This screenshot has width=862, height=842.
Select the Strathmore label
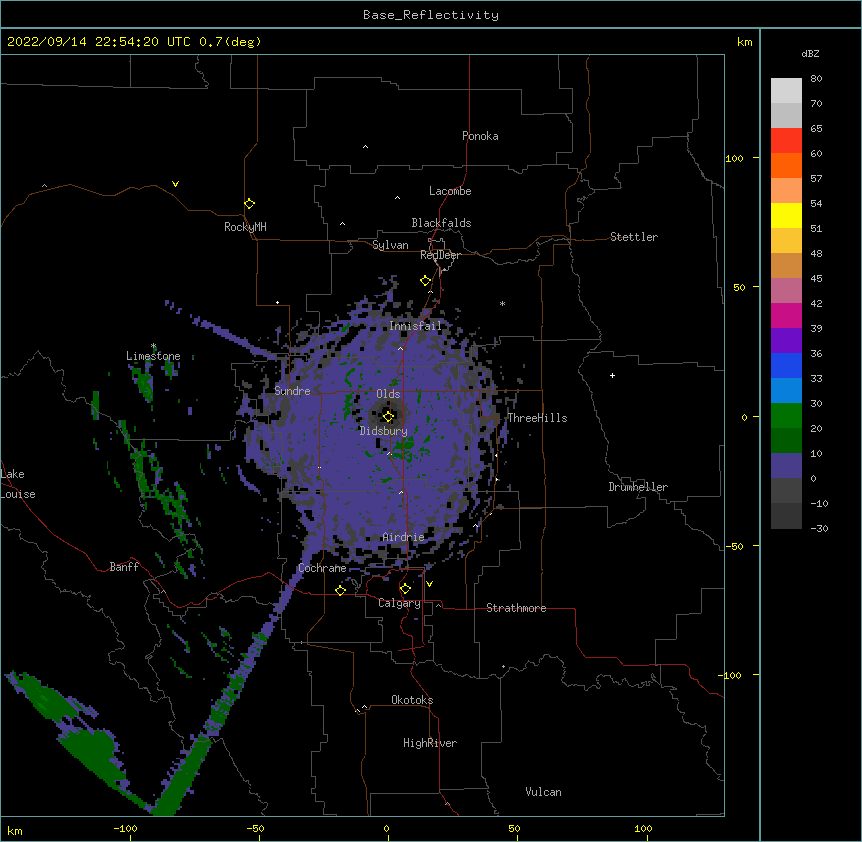[x=516, y=608]
